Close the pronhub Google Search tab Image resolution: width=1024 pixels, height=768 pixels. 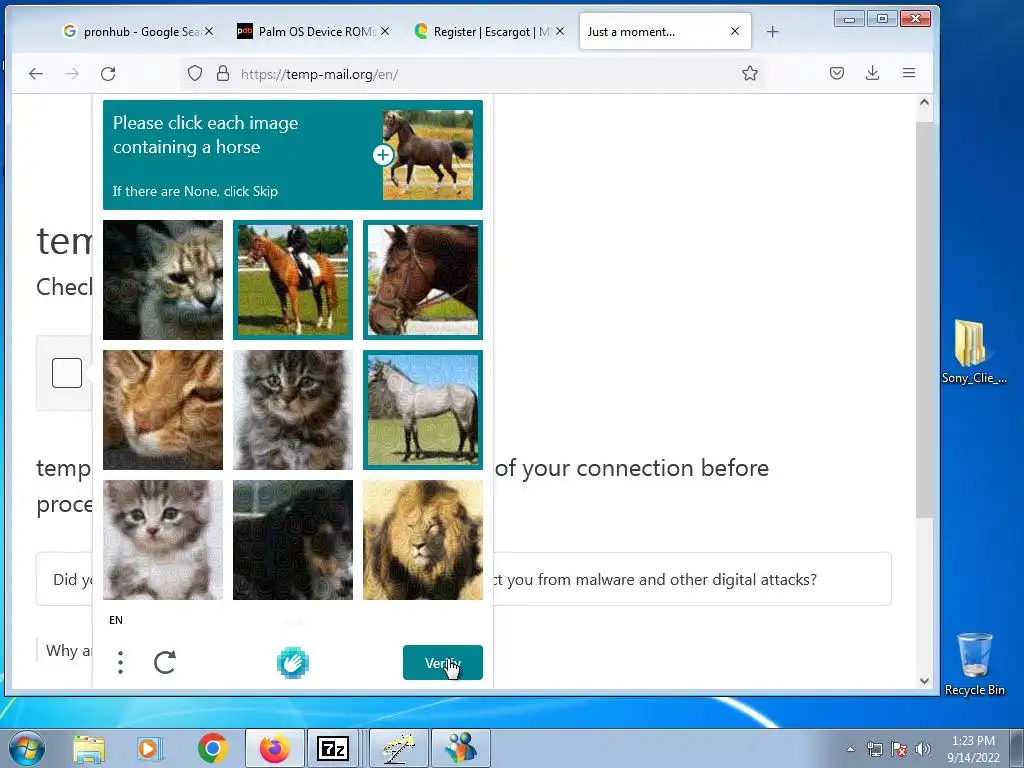point(209,31)
